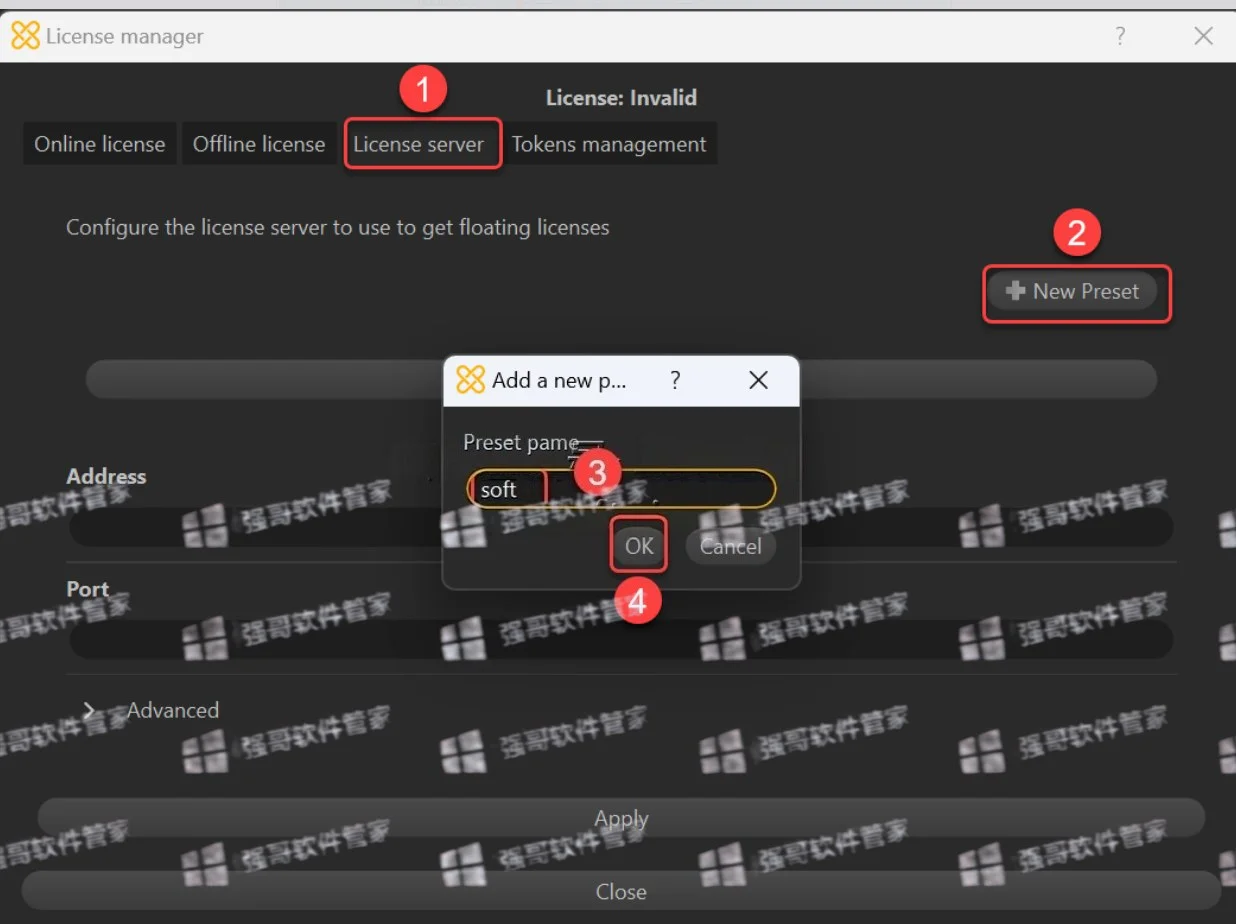
Task: Switch to the Offline license tab
Action: 259,144
